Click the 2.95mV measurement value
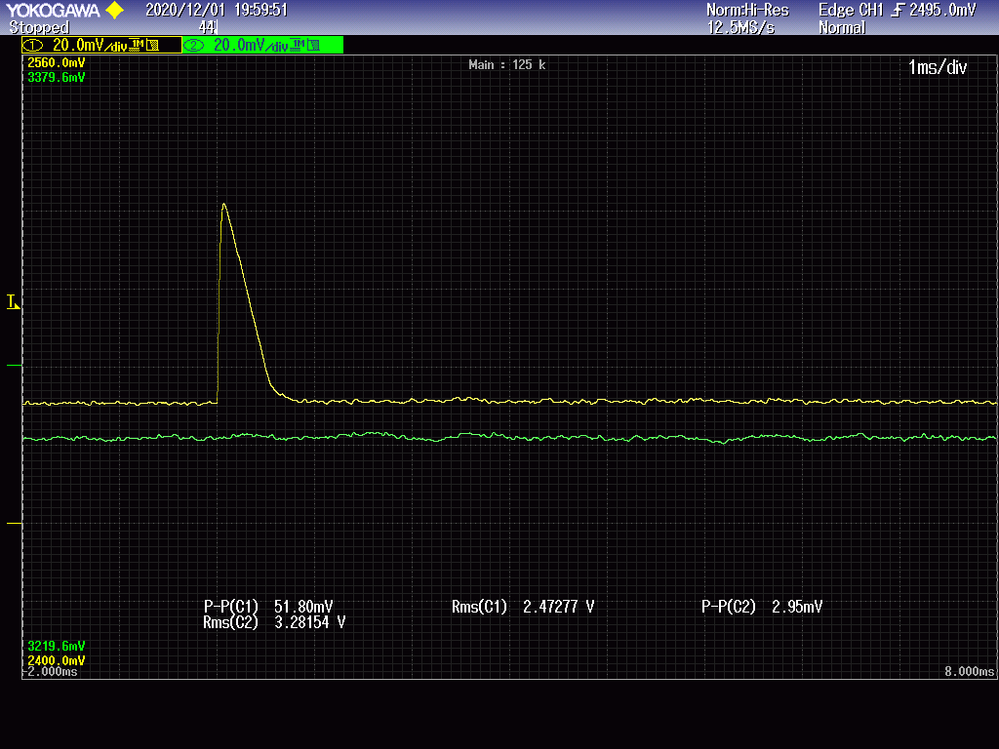This screenshot has height=749, width=999. coord(797,607)
